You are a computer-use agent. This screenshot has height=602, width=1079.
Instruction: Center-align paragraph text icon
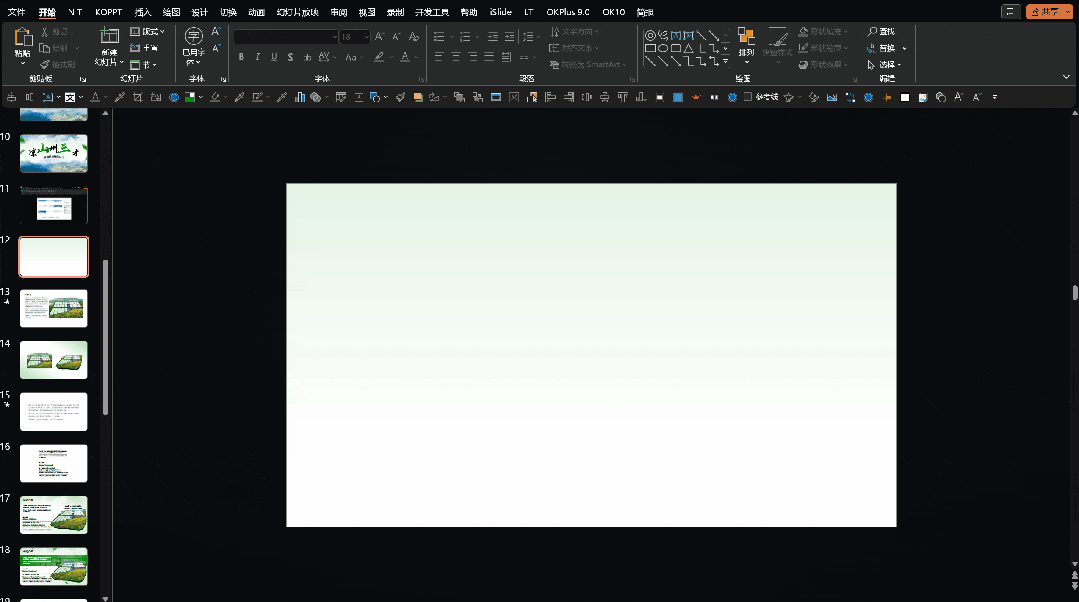point(456,57)
